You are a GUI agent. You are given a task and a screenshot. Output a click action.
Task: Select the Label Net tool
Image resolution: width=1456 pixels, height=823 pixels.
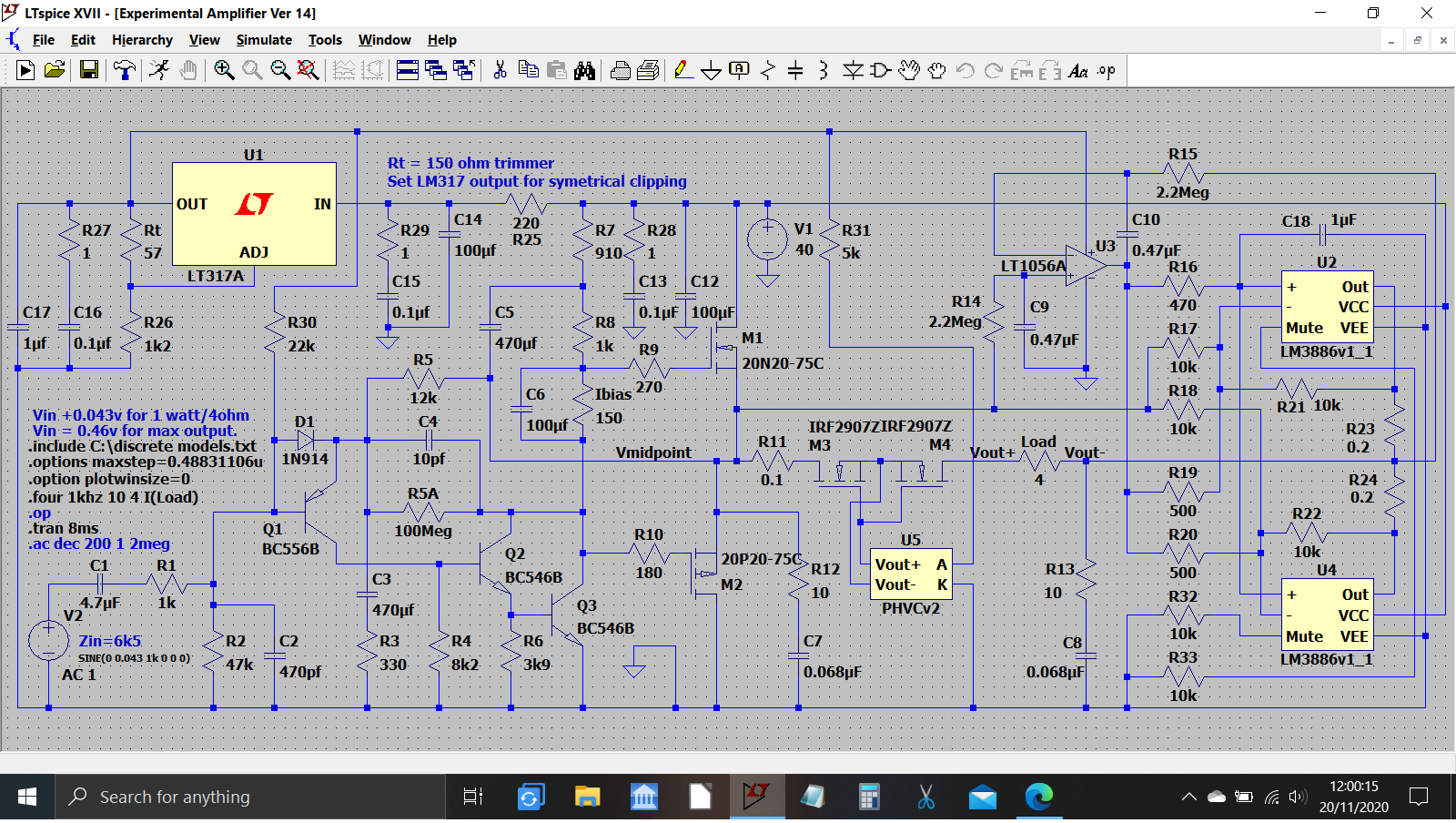(x=740, y=70)
